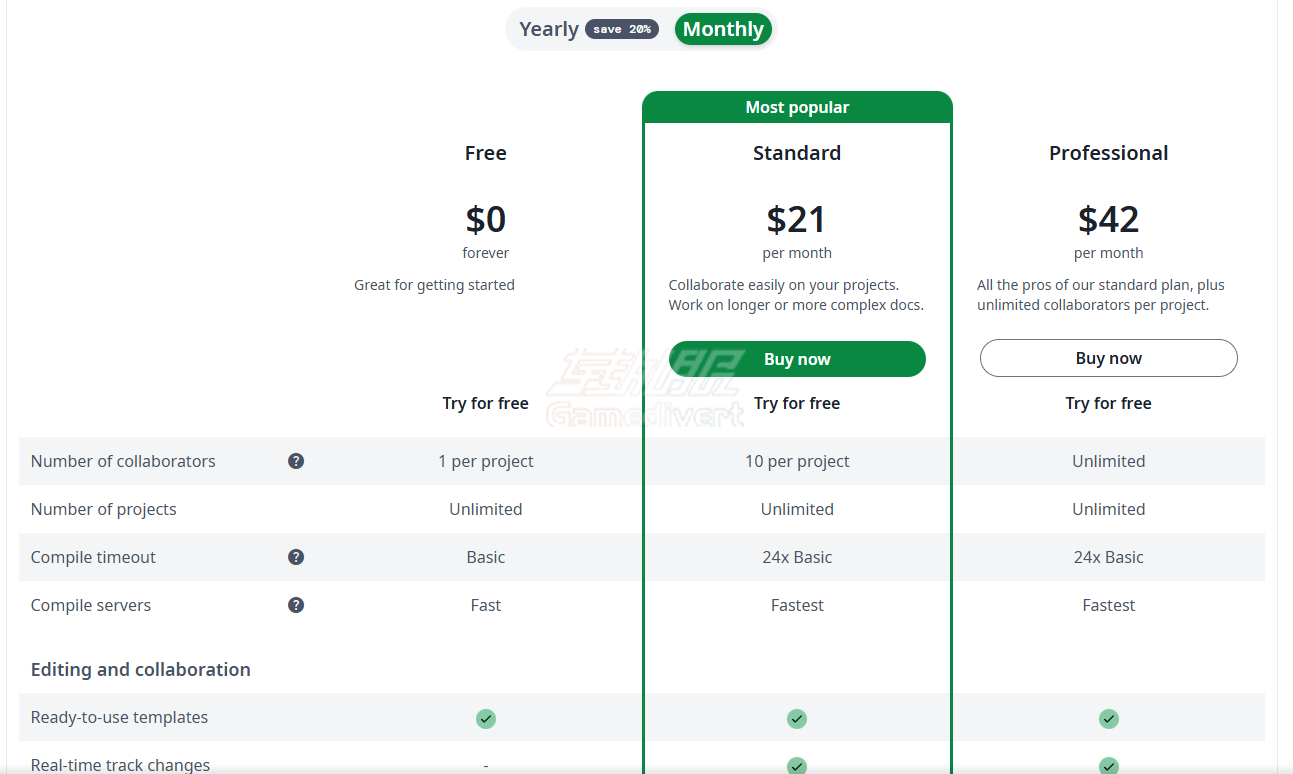Screen dimensions: 1293x774
Task: Click help icon beside Compile servers
Action: pyautogui.click(x=296, y=605)
